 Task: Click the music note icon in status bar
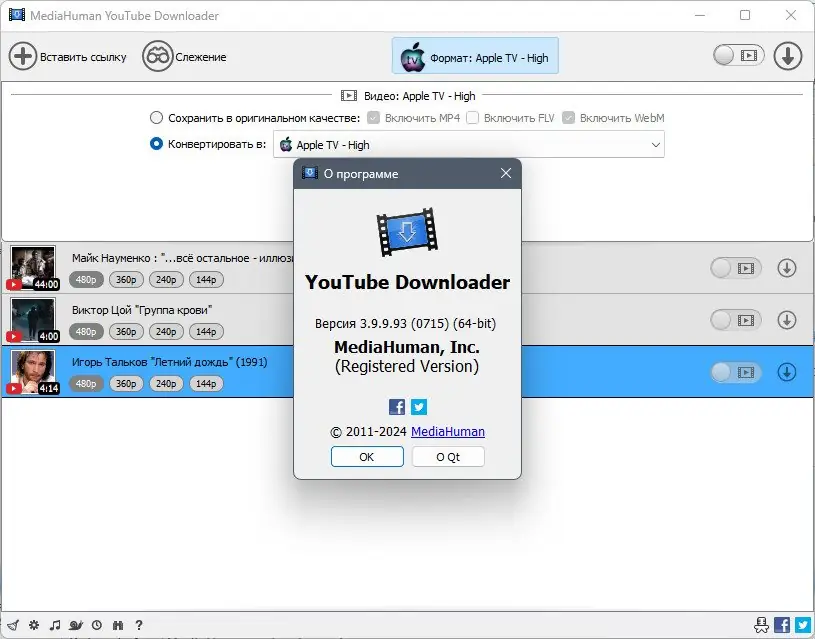[x=55, y=625]
